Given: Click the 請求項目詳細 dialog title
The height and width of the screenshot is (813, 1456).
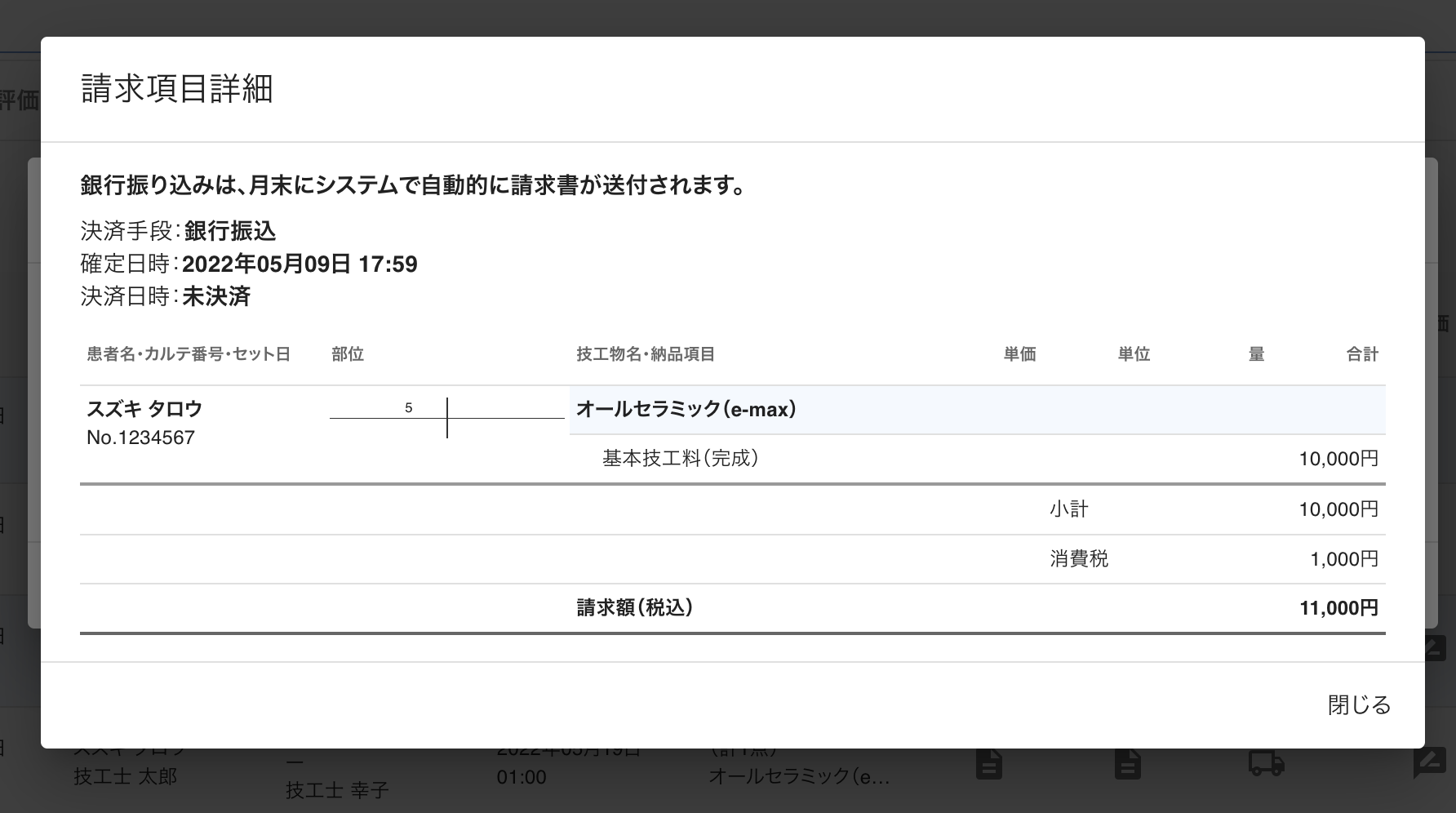Looking at the screenshot, I should click(177, 89).
